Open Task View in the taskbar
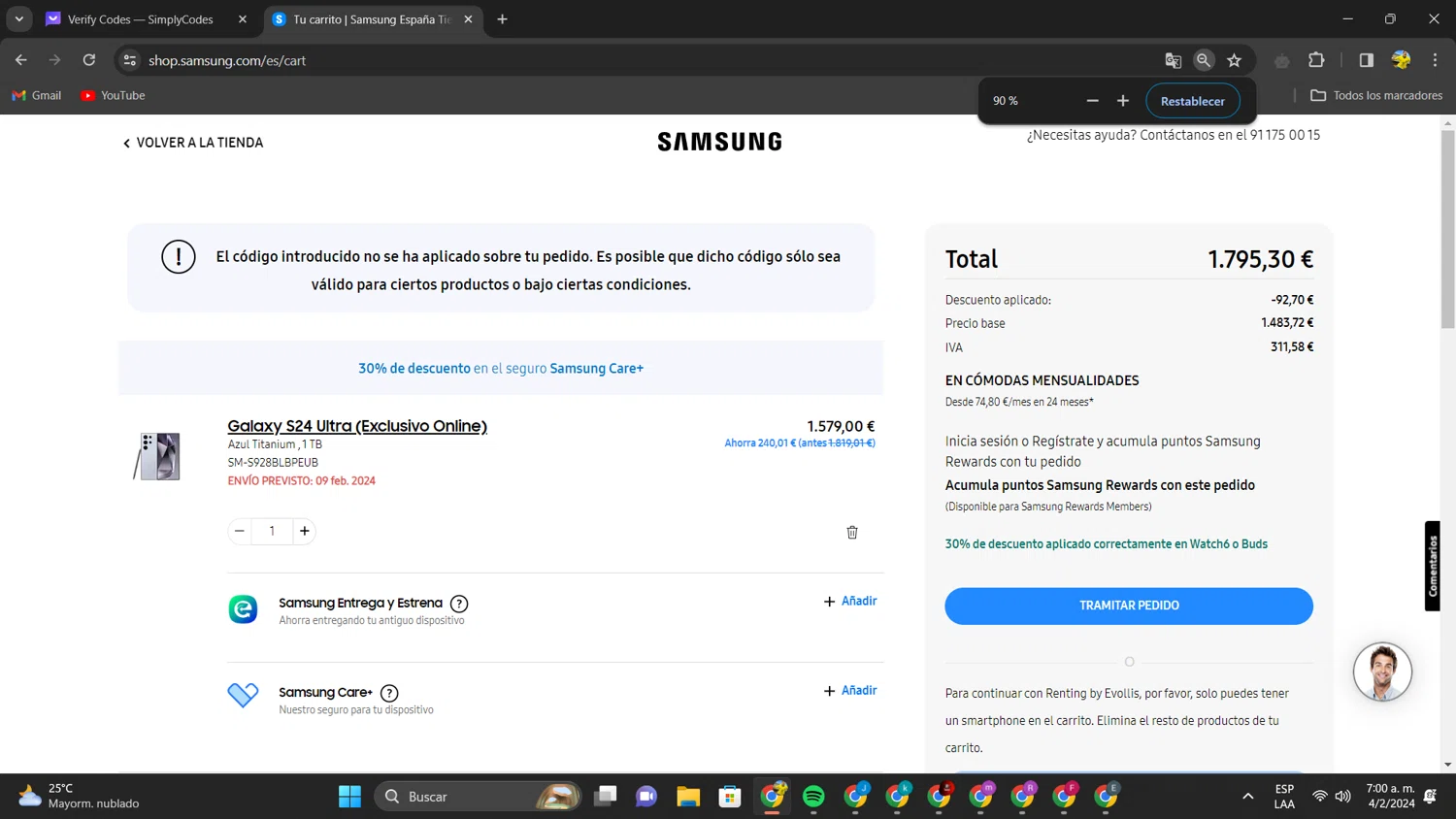 [x=606, y=797]
